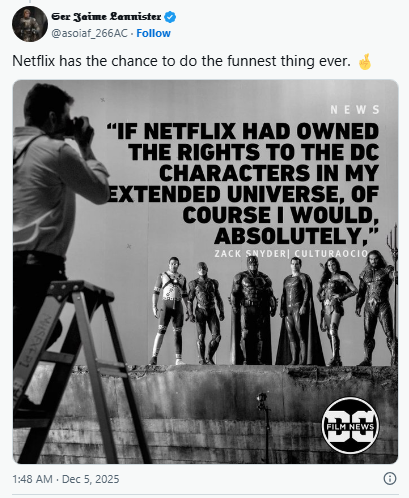Click the cyclist in white jersey
Image resolution: width=409 pixels, height=498 pixels.
[170, 311]
